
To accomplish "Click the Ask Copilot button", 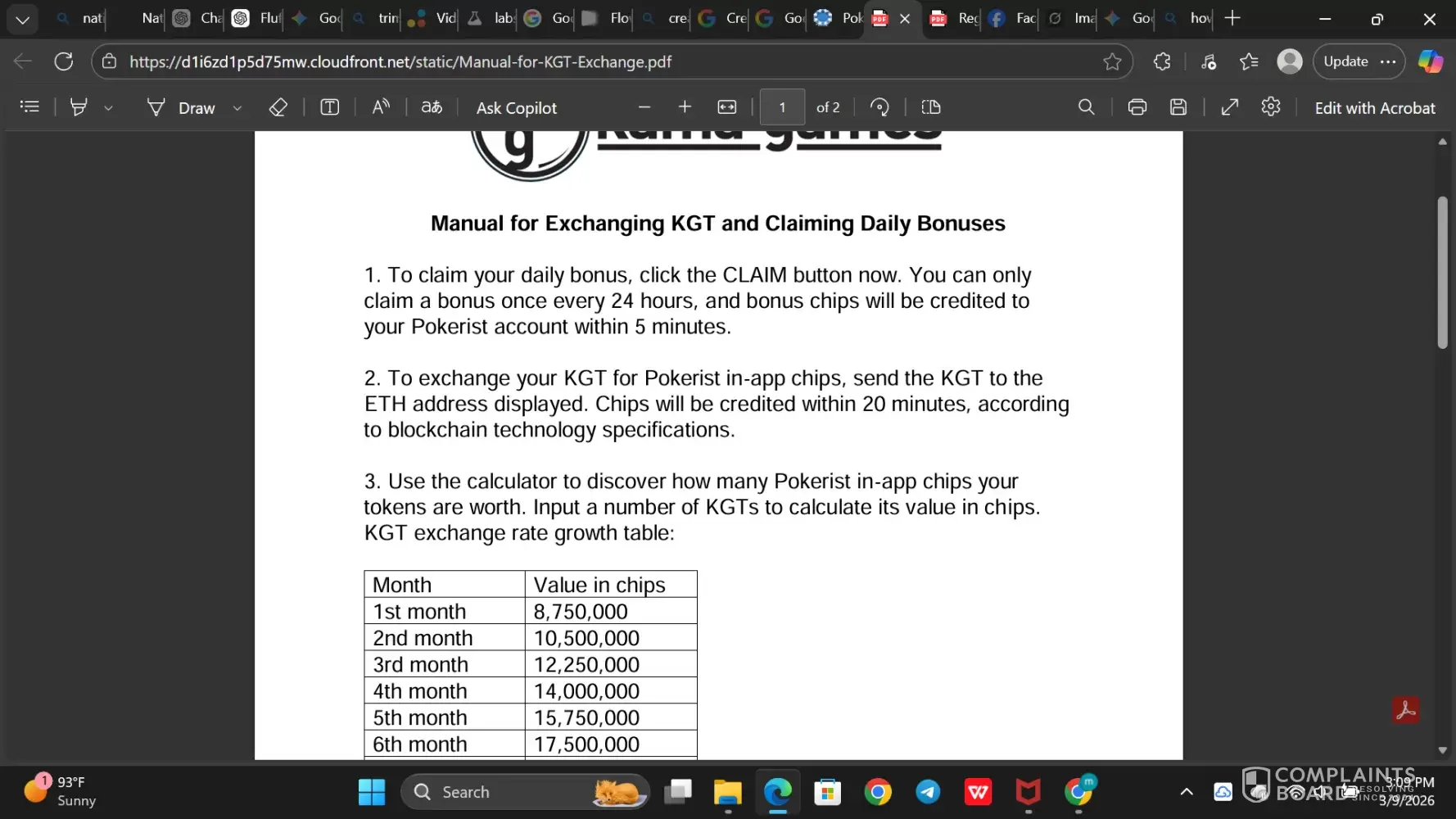I will click(516, 108).
